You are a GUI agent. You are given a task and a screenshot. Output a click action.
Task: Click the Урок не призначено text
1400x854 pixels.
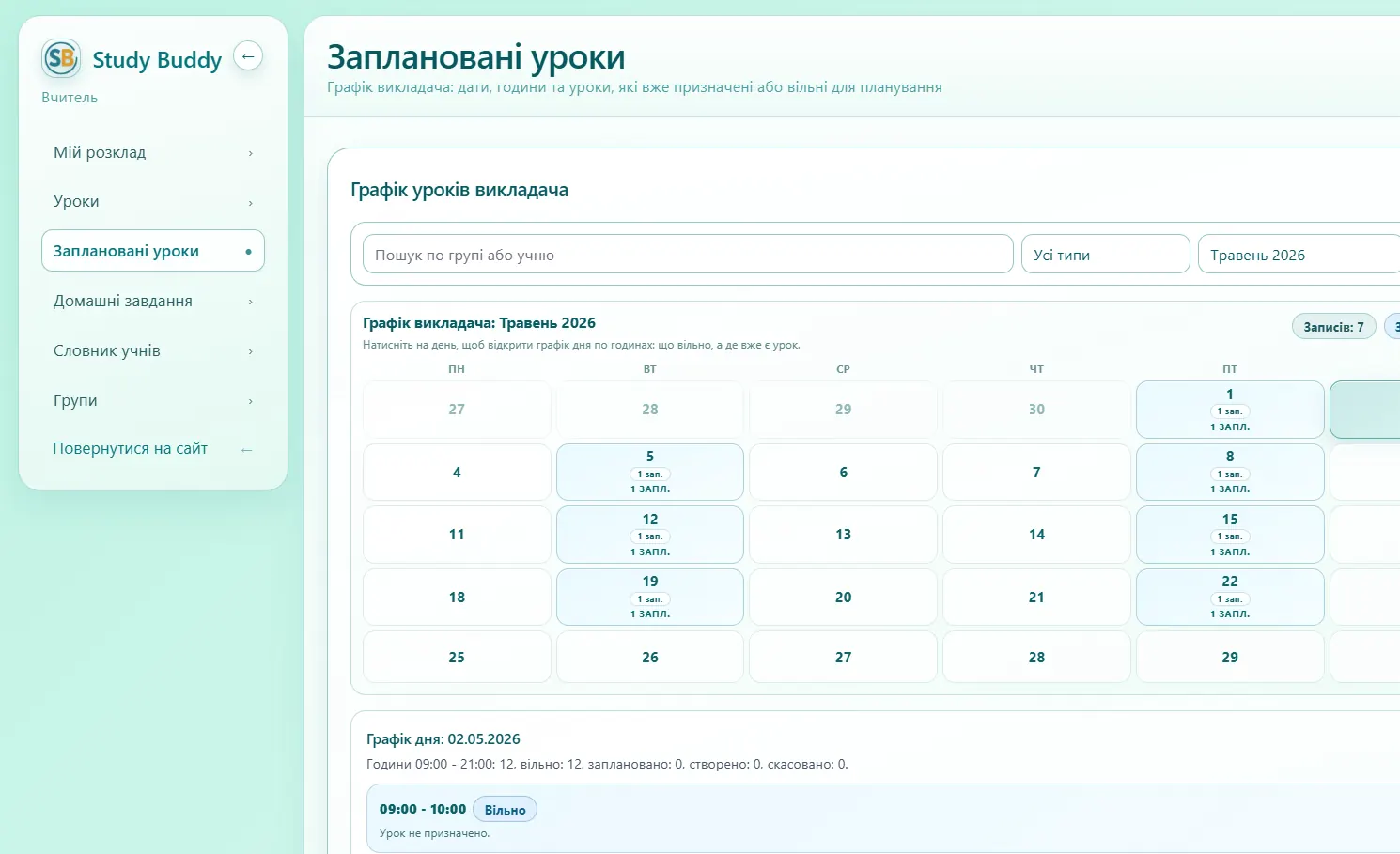pyautogui.click(x=434, y=833)
